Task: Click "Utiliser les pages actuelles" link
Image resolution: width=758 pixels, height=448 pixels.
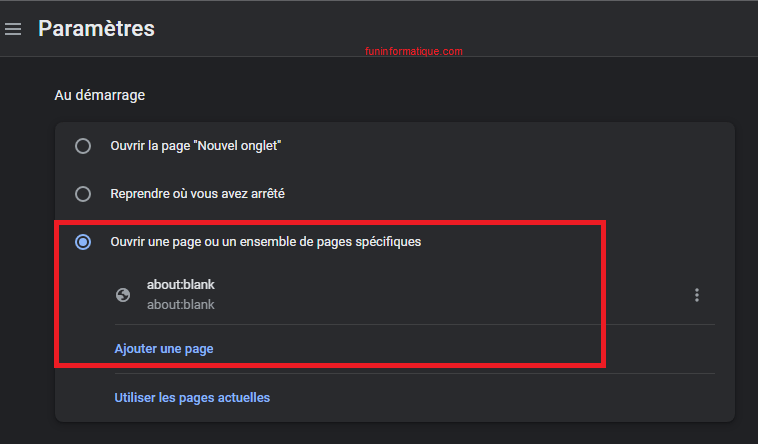Action: click(x=192, y=397)
